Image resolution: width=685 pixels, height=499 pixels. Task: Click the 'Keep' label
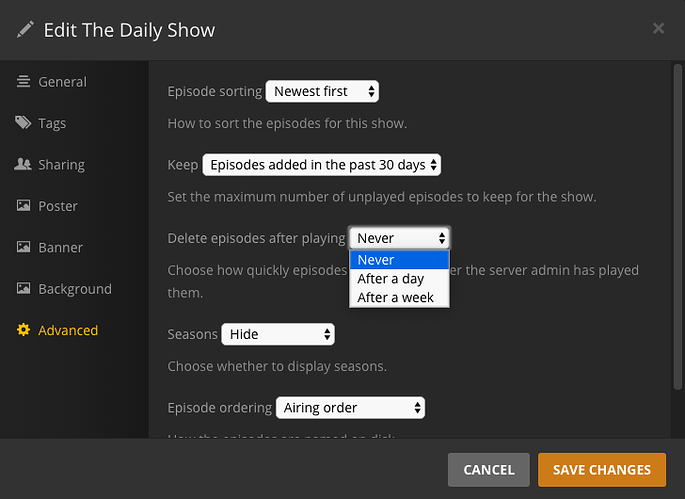183,165
